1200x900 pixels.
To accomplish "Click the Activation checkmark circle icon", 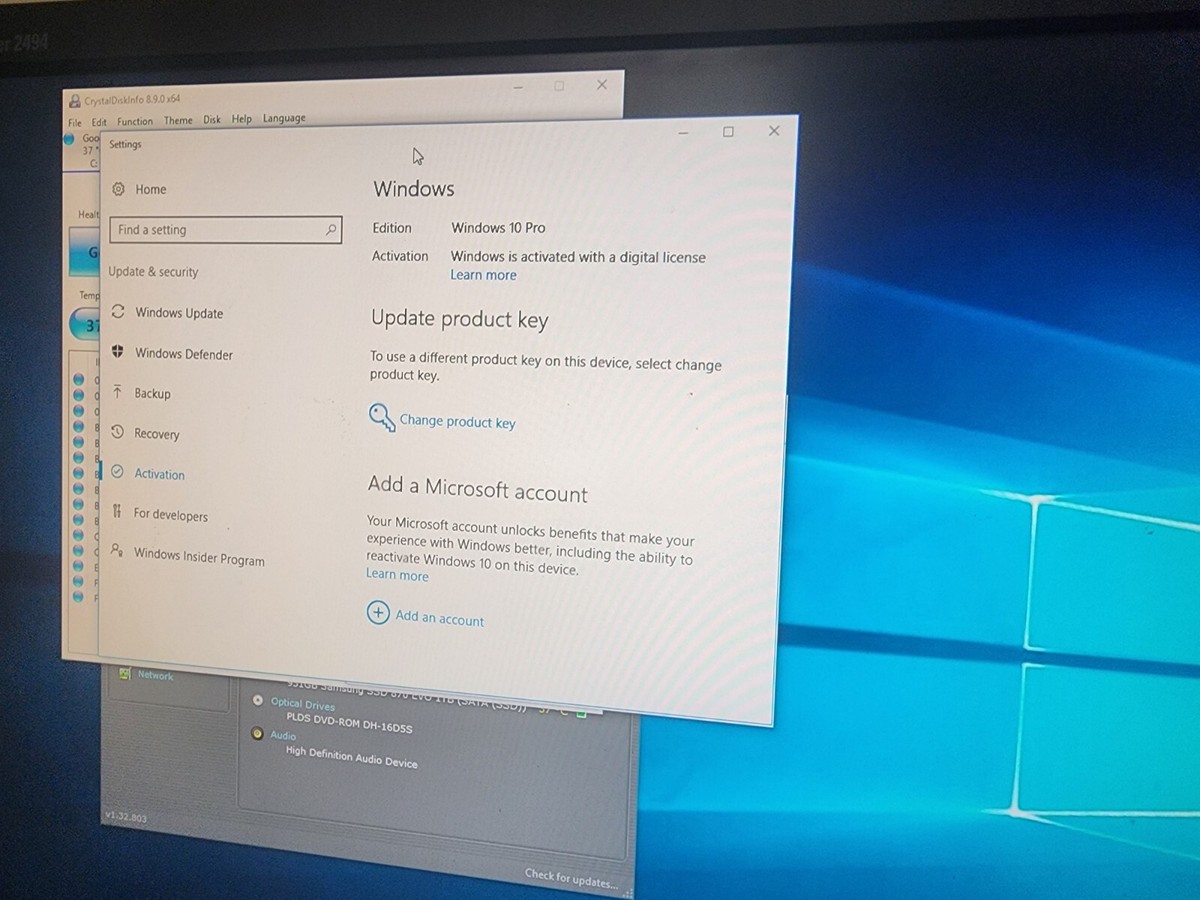I will 117,473.
